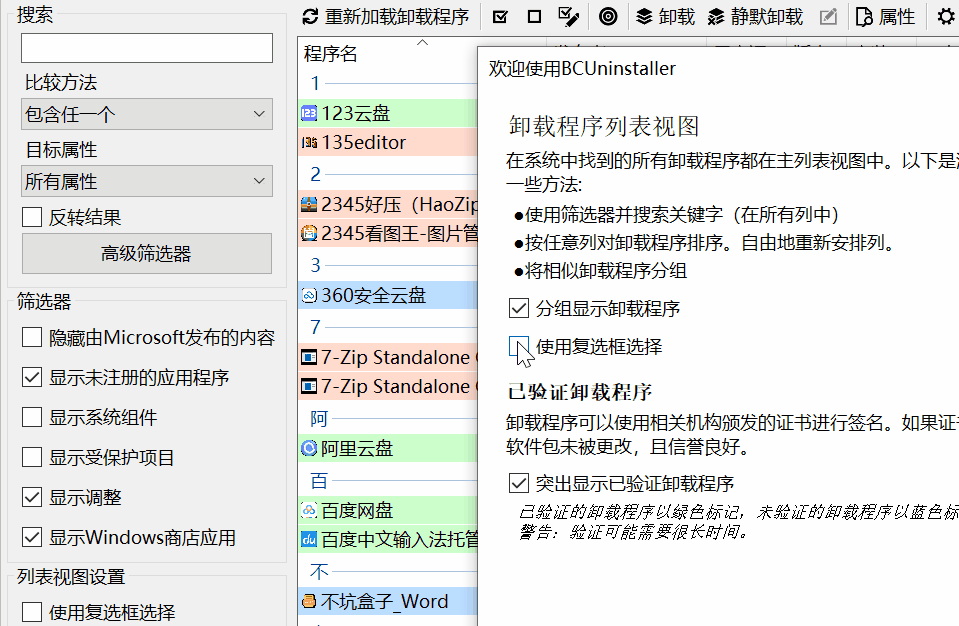Select the 阿里云盘 entry name
Screen dimensions: 959x626
click(357, 449)
